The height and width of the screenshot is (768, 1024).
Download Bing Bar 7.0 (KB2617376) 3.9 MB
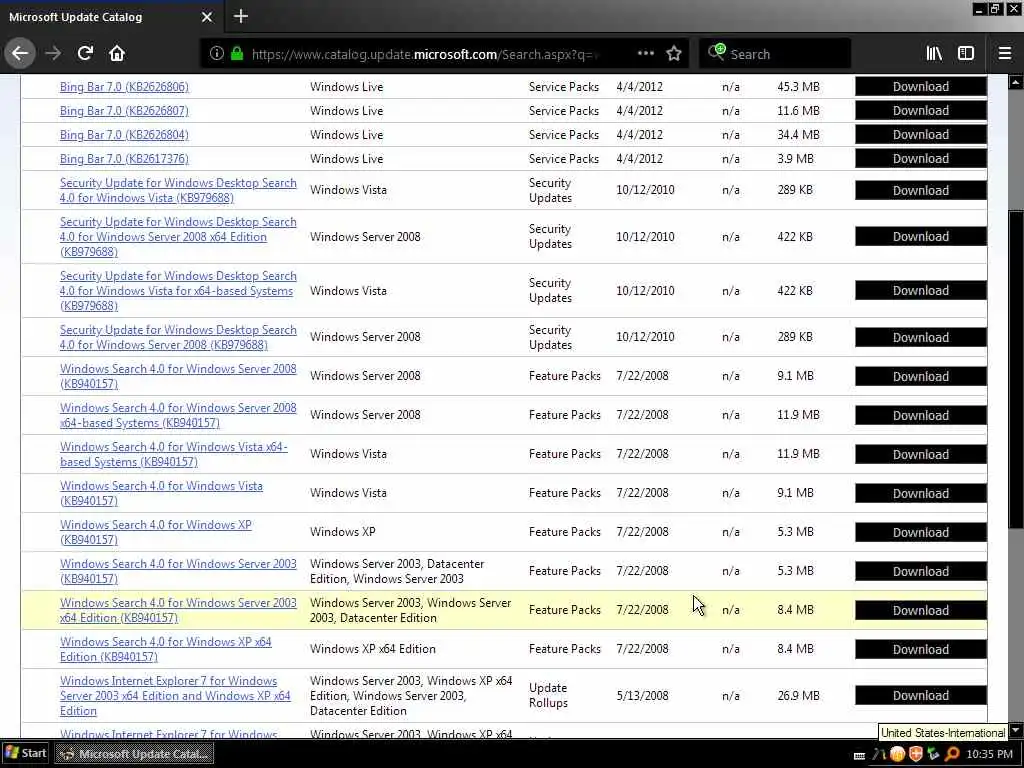click(x=920, y=159)
